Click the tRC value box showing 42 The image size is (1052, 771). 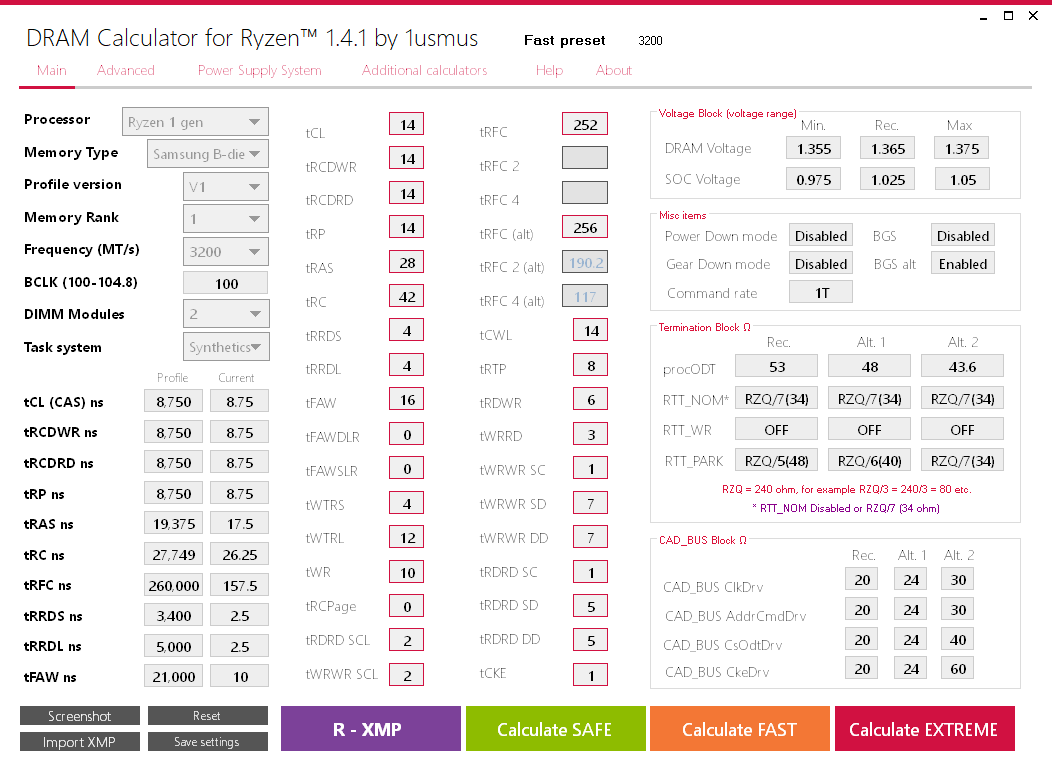(x=407, y=297)
